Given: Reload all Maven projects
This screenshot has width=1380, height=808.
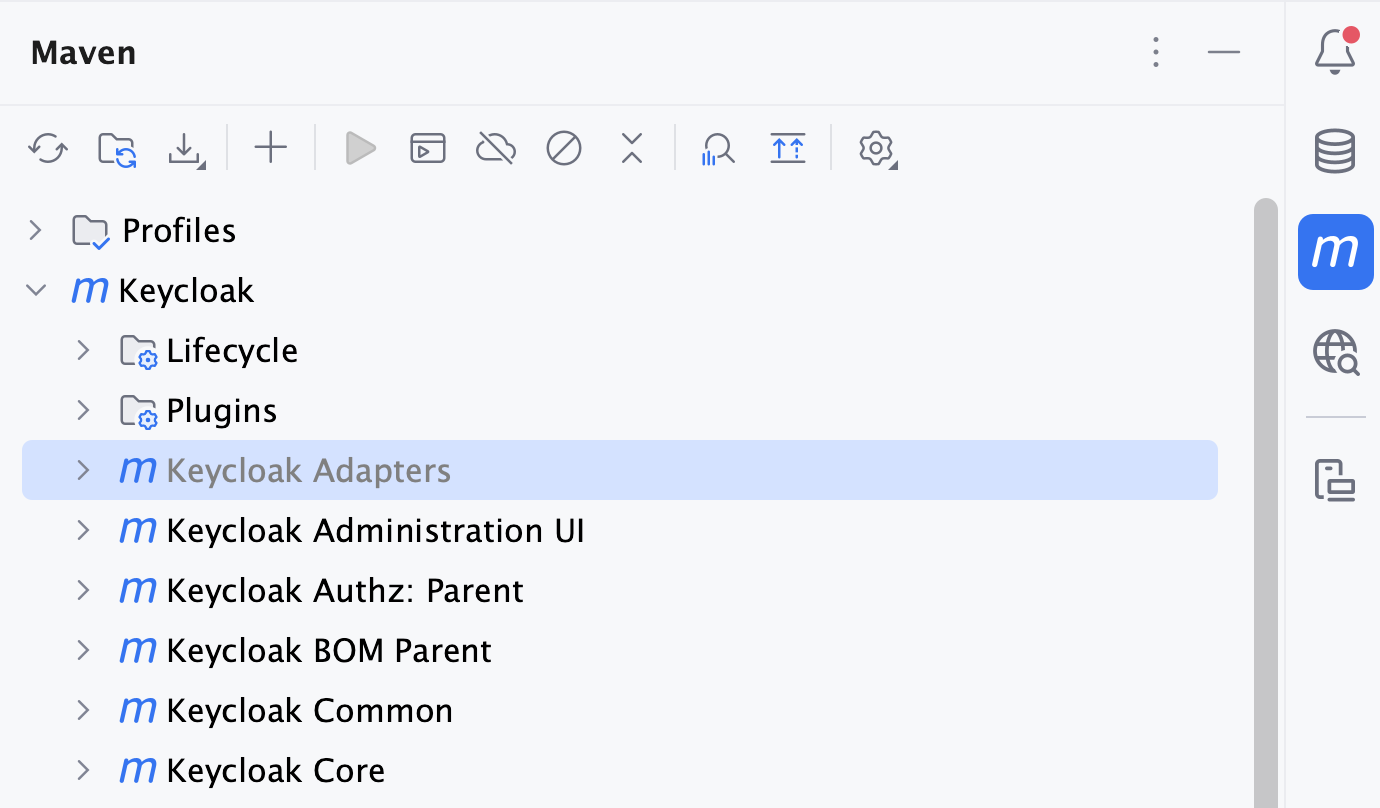Looking at the screenshot, I should tap(47, 148).
